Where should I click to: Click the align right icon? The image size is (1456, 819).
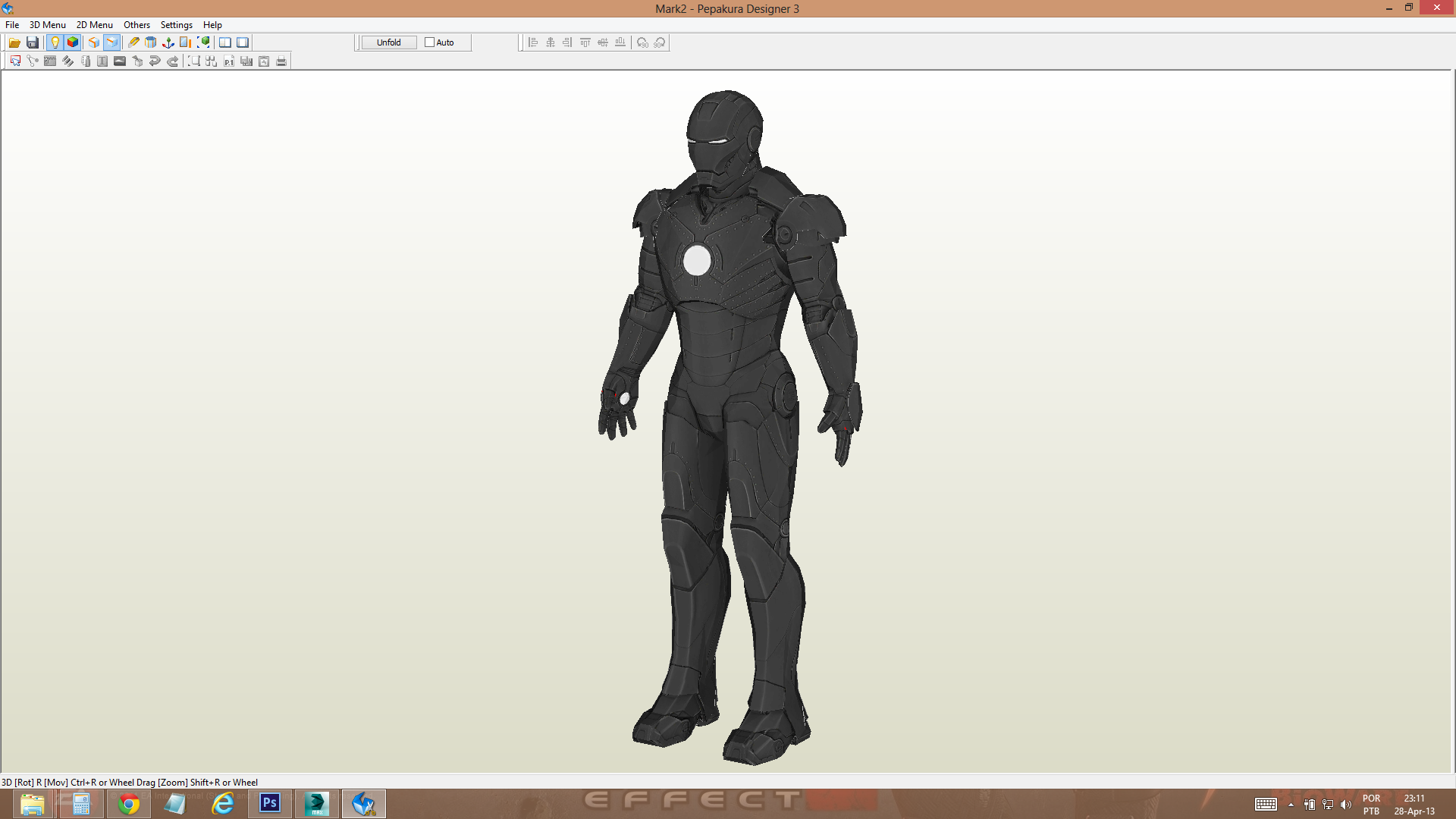[x=568, y=42]
